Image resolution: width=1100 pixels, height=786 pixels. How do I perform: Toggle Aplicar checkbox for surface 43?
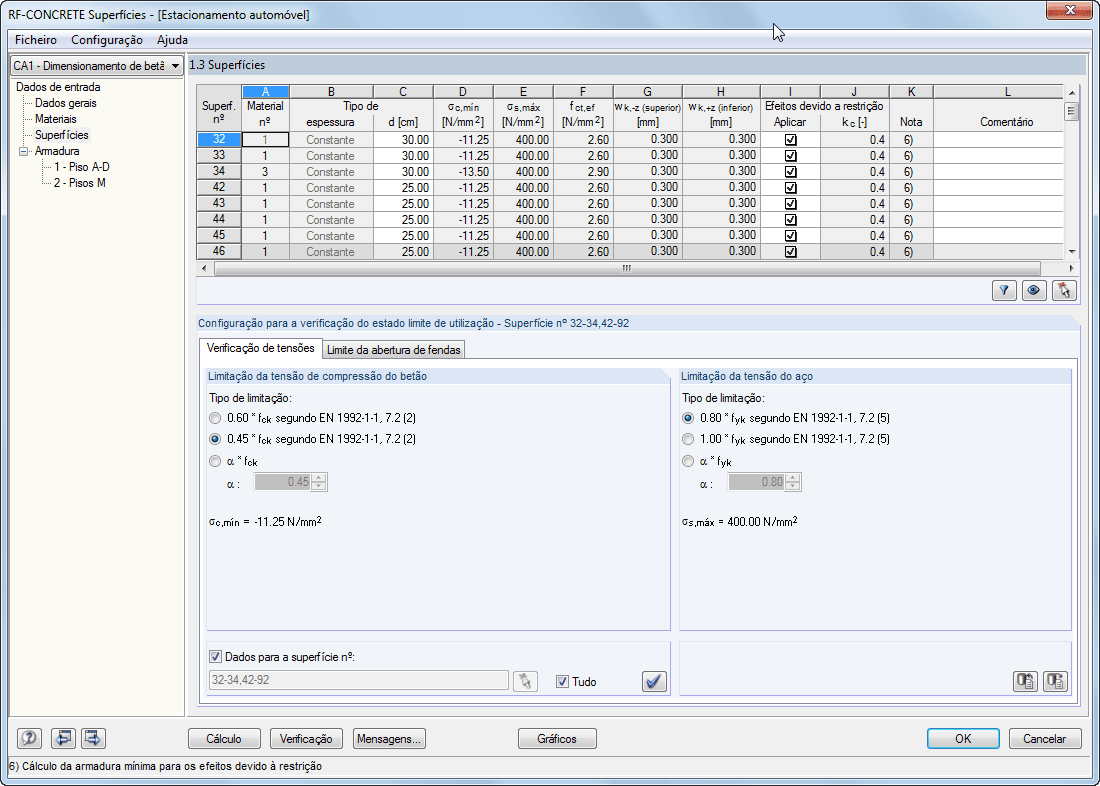tap(791, 204)
